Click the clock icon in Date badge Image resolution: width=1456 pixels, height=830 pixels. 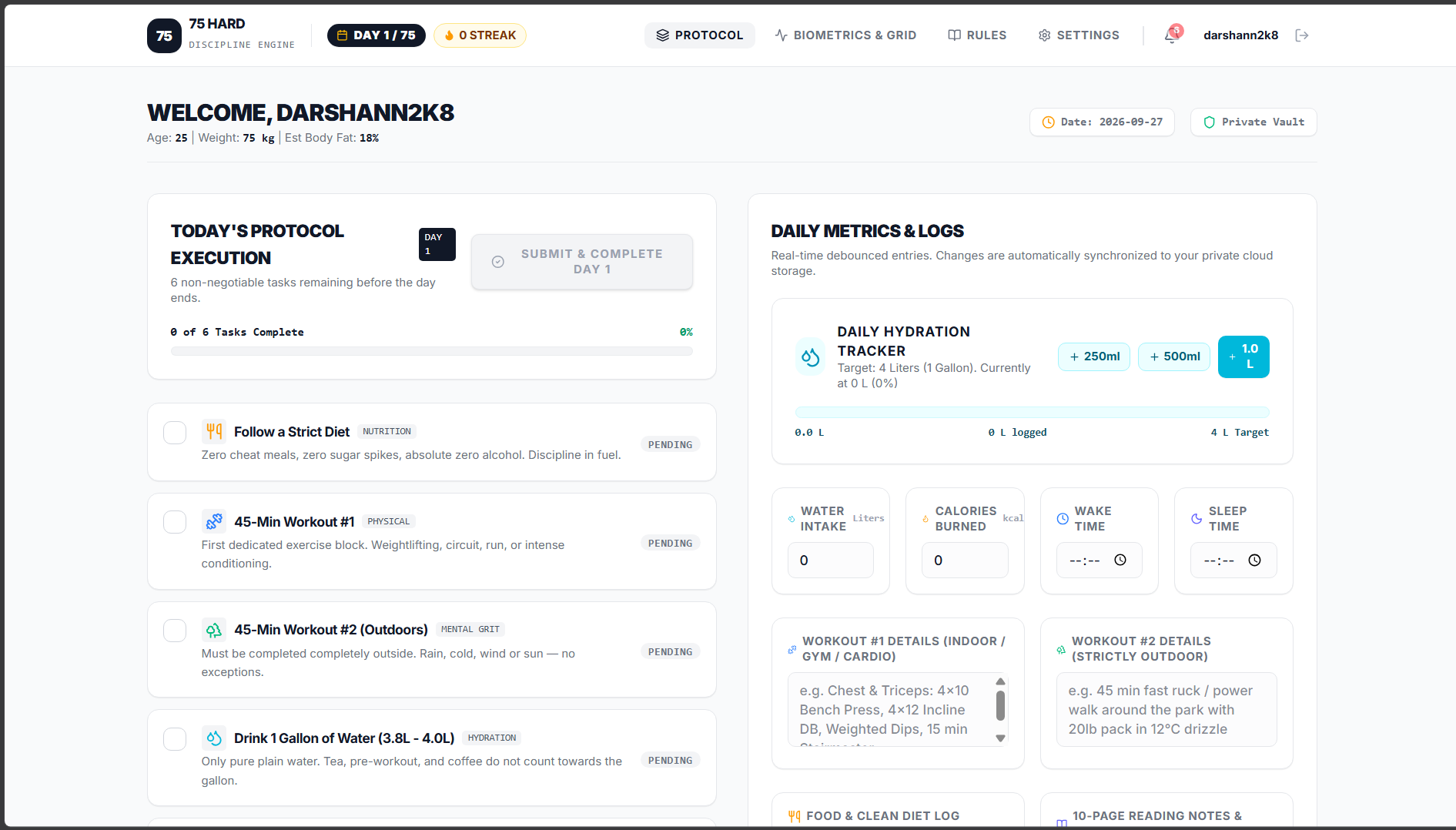1048,122
